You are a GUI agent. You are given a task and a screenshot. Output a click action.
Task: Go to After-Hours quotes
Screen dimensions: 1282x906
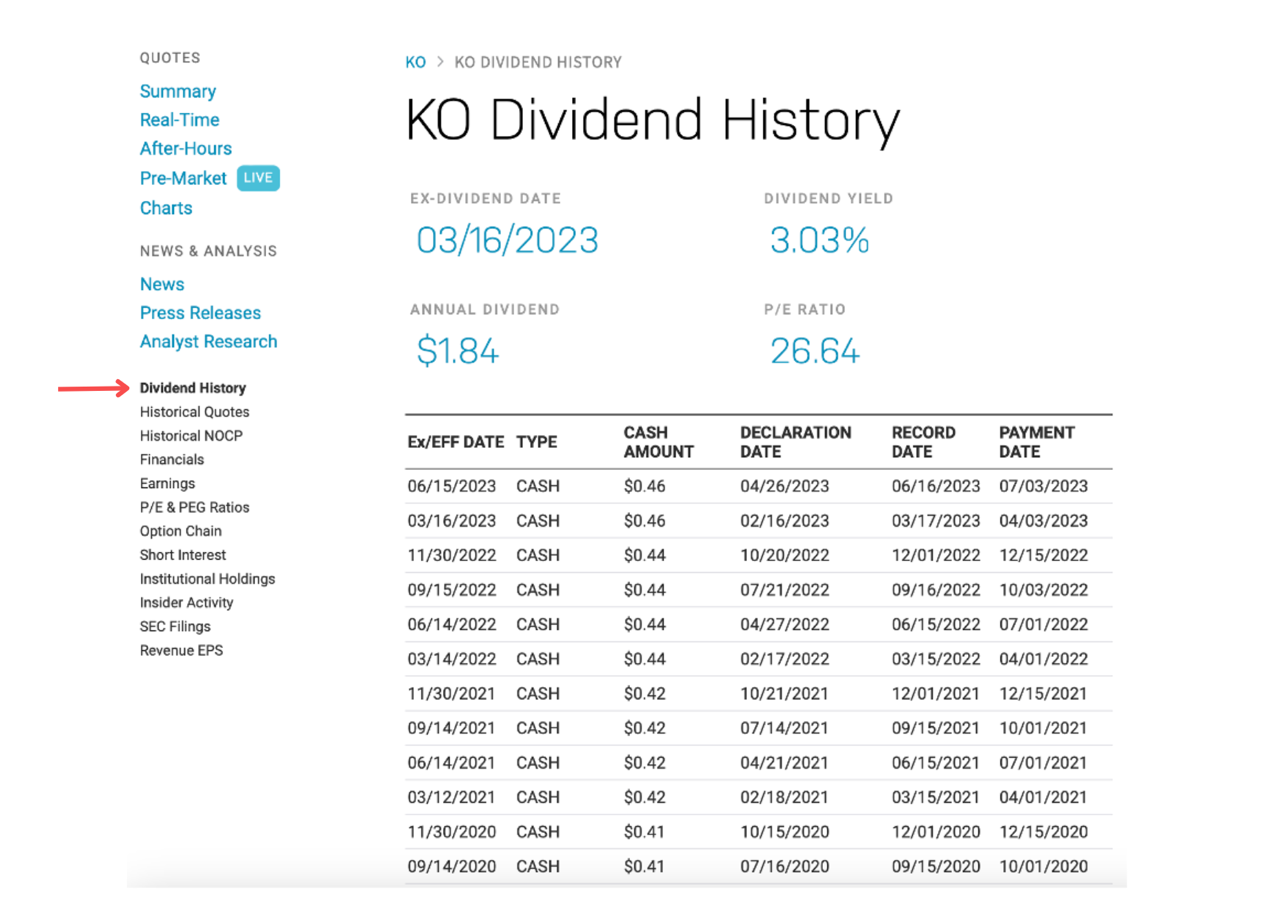tap(186, 149)
